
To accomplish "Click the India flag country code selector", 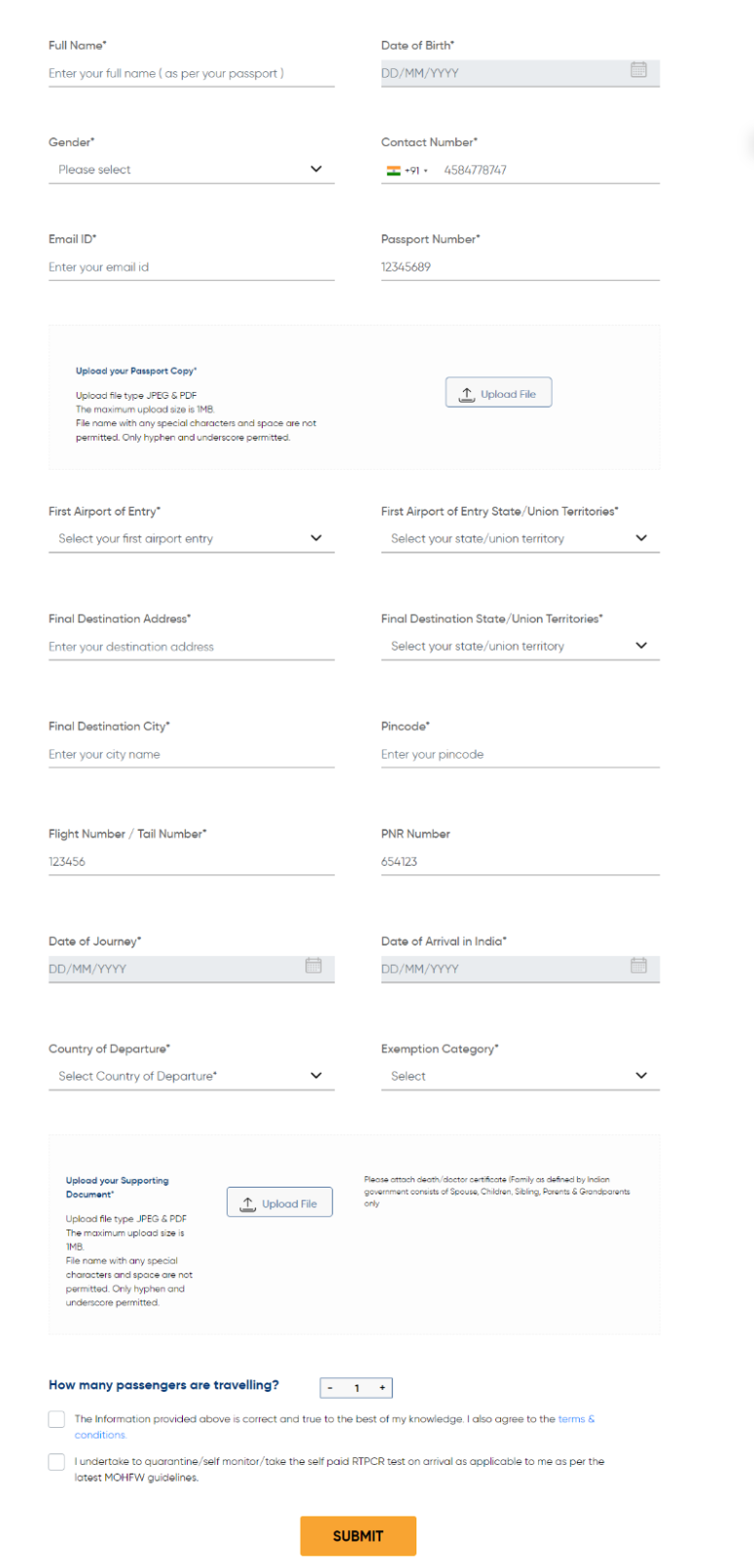I will 406,170.
